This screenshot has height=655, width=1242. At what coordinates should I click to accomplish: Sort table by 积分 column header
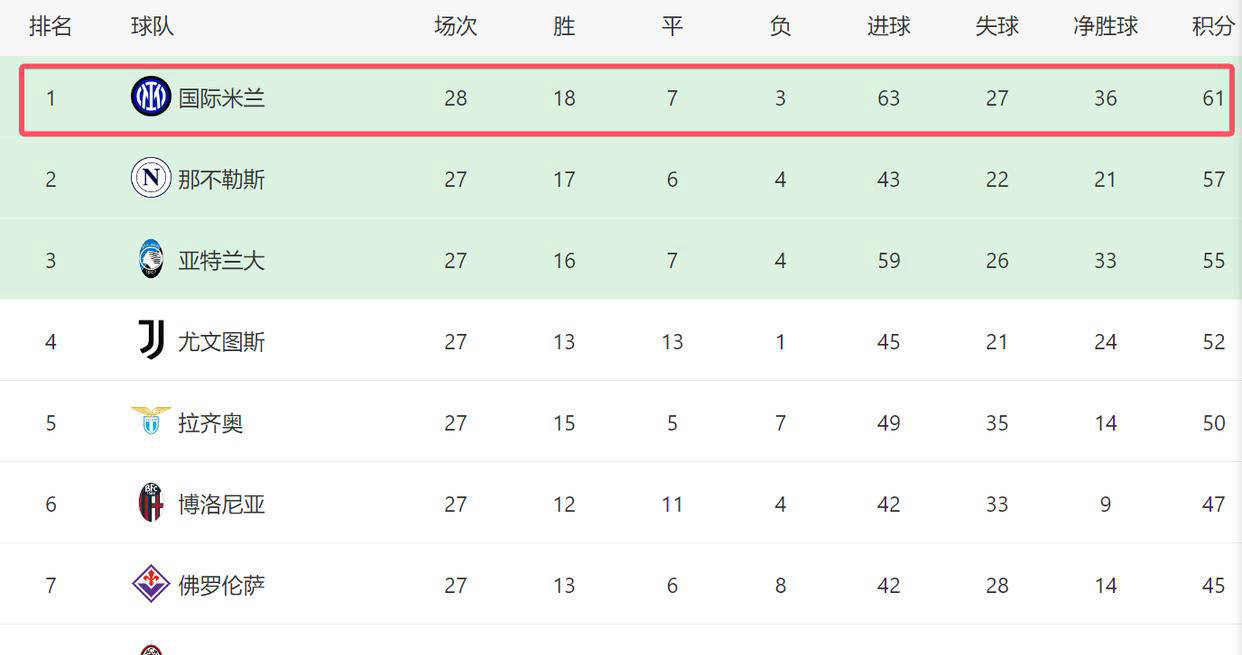coord(1214,26)
